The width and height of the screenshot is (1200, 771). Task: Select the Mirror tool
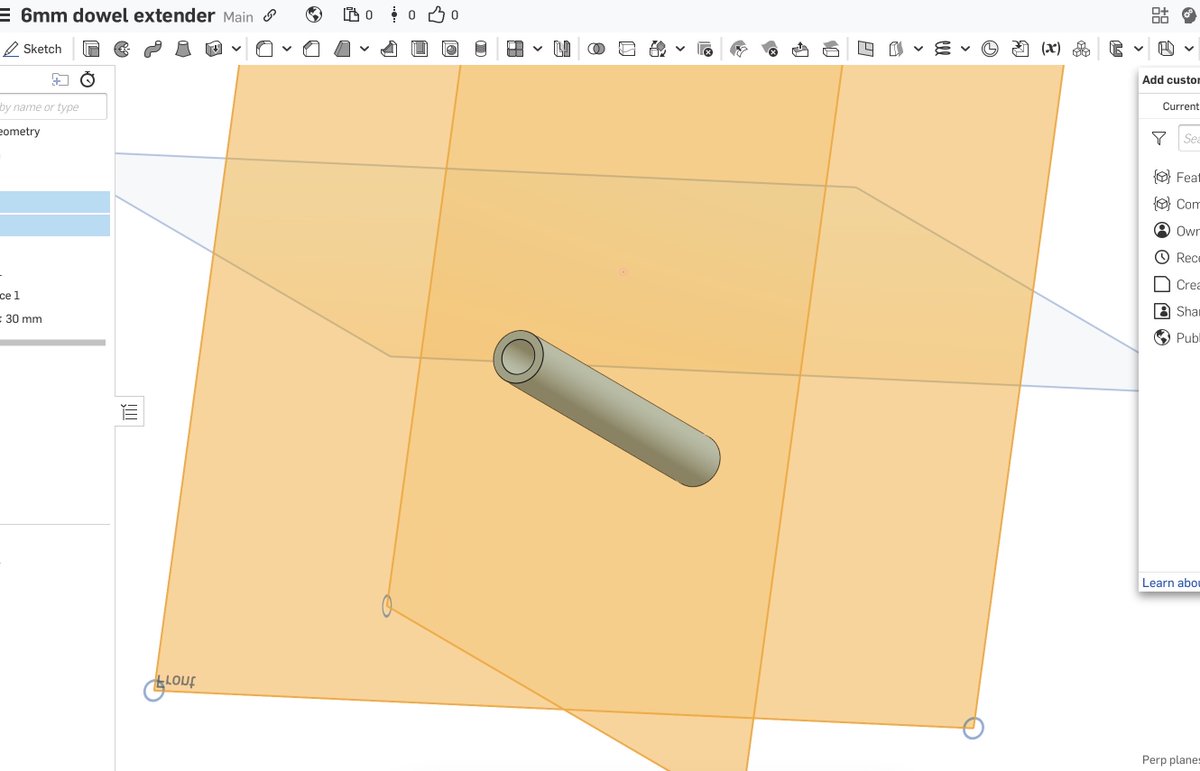click(x=562, y=48)
